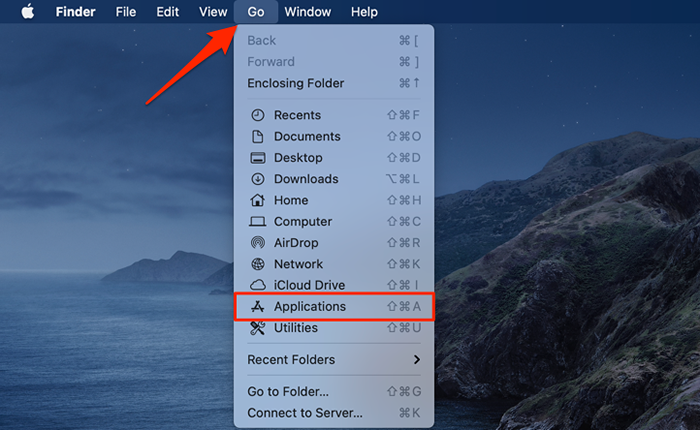Image resolution: width=700 pixels, height=430 pixels.
Task: Click the Recents clock icon
Action: point(258,115)
